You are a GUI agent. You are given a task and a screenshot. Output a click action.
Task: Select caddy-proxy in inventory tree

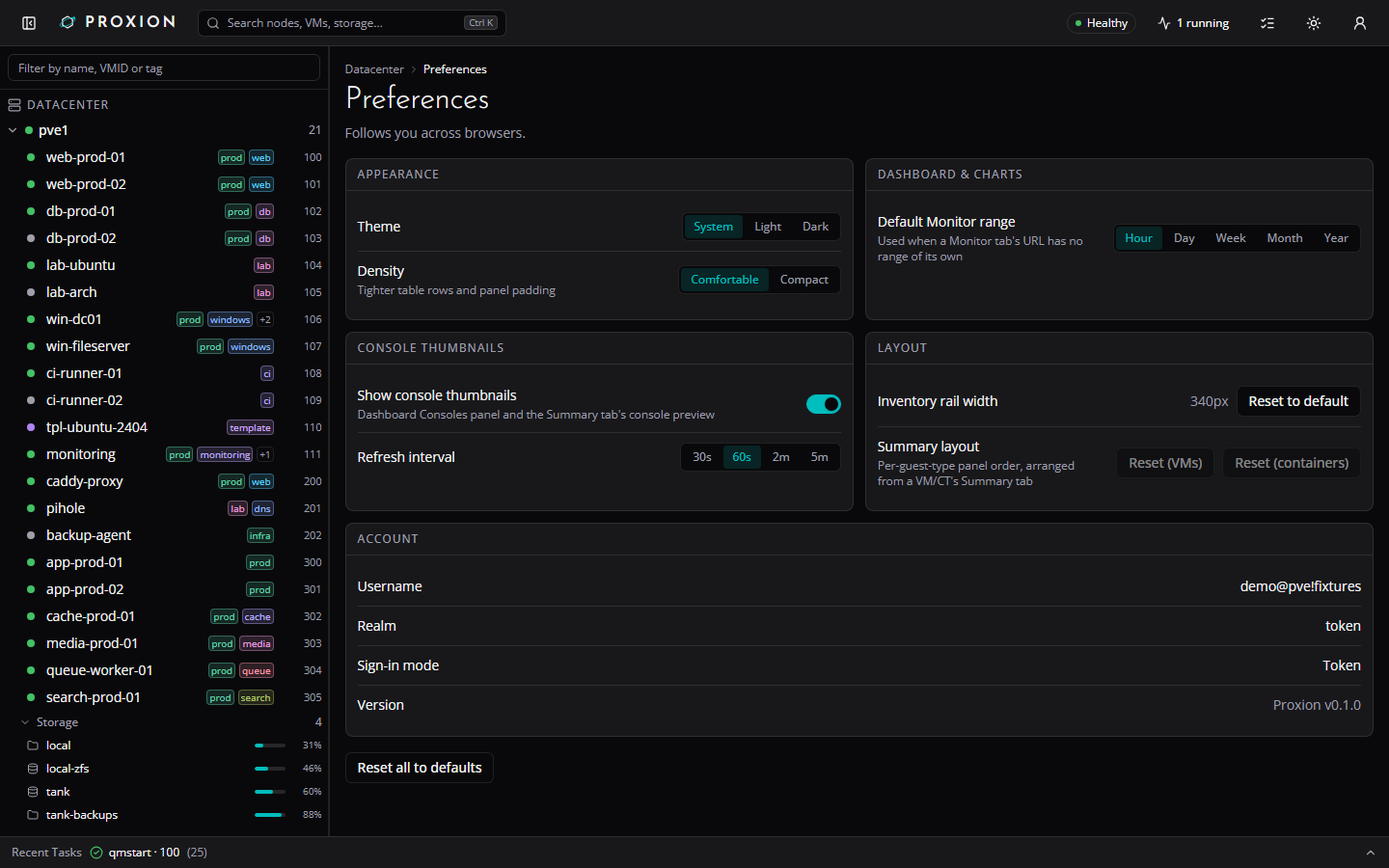pos(164,481)
